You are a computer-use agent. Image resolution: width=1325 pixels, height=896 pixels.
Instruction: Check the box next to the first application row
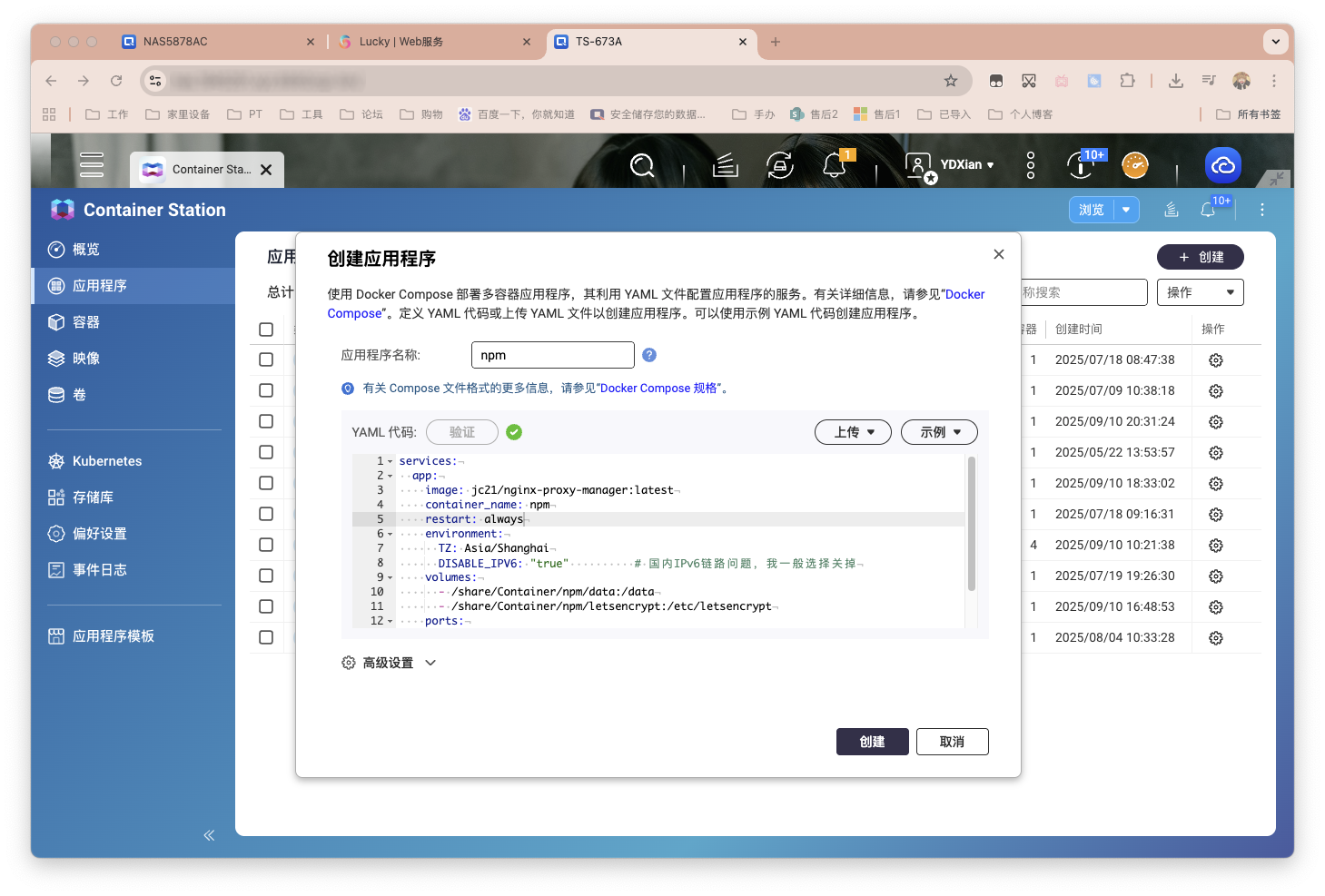266,359
